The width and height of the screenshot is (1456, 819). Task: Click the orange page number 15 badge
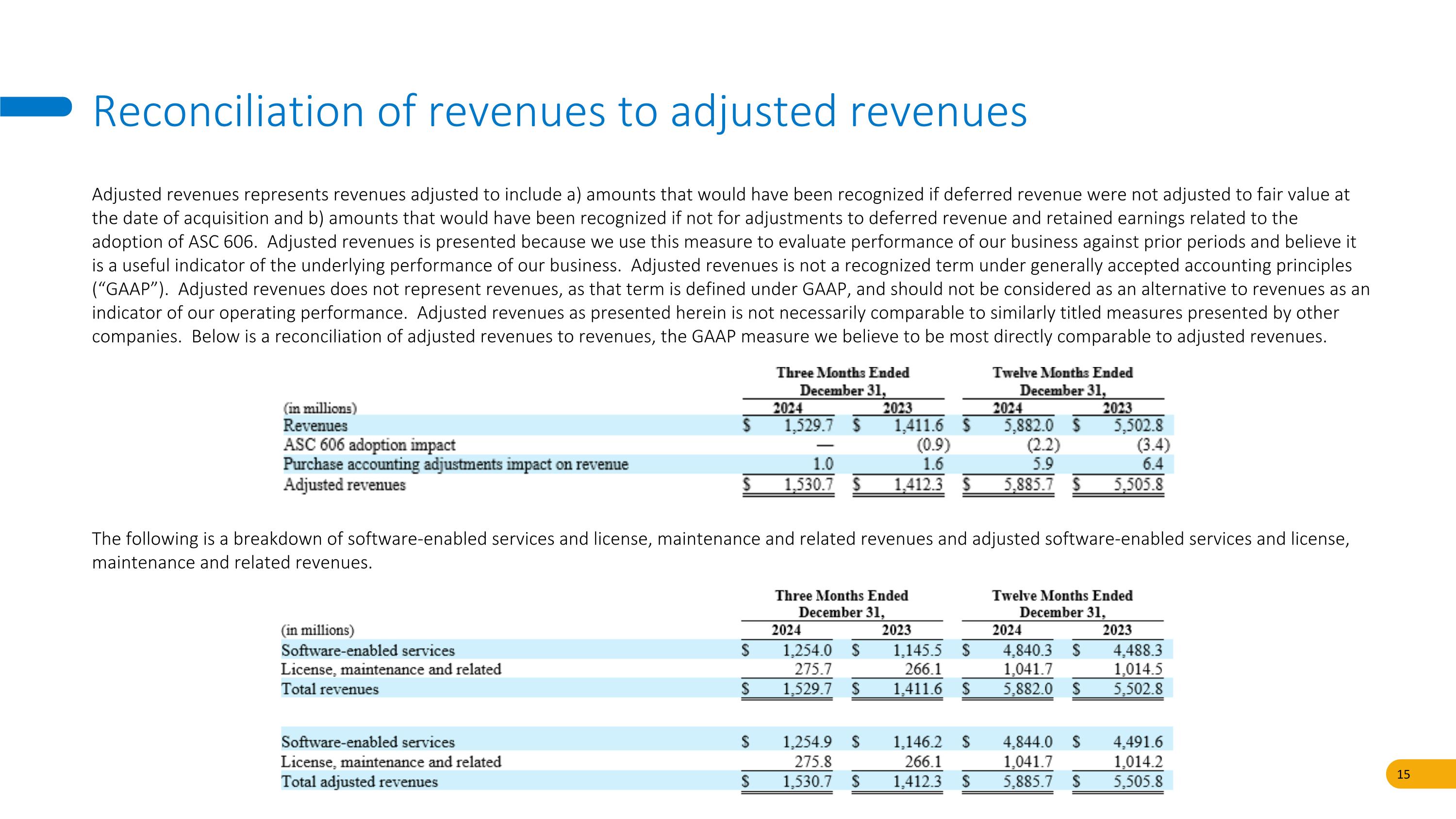[1421, 774]
